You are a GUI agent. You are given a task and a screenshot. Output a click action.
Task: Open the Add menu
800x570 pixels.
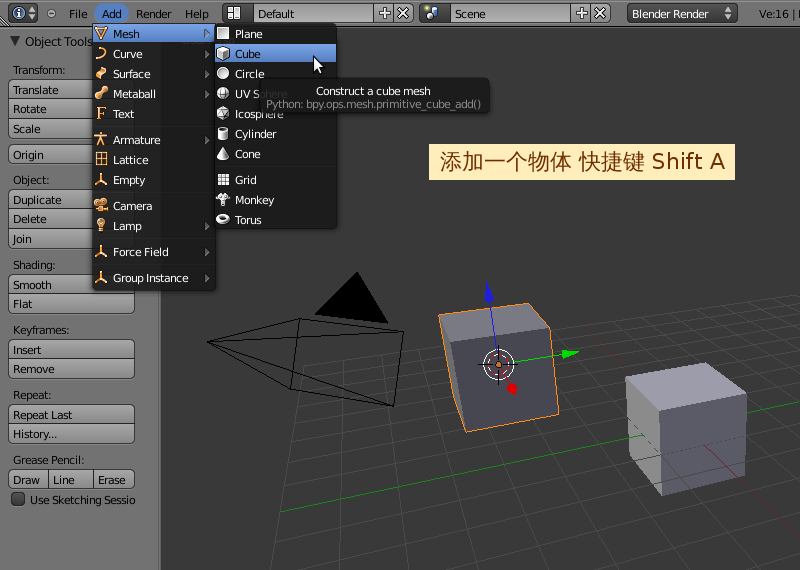click(x=111, y=14)
